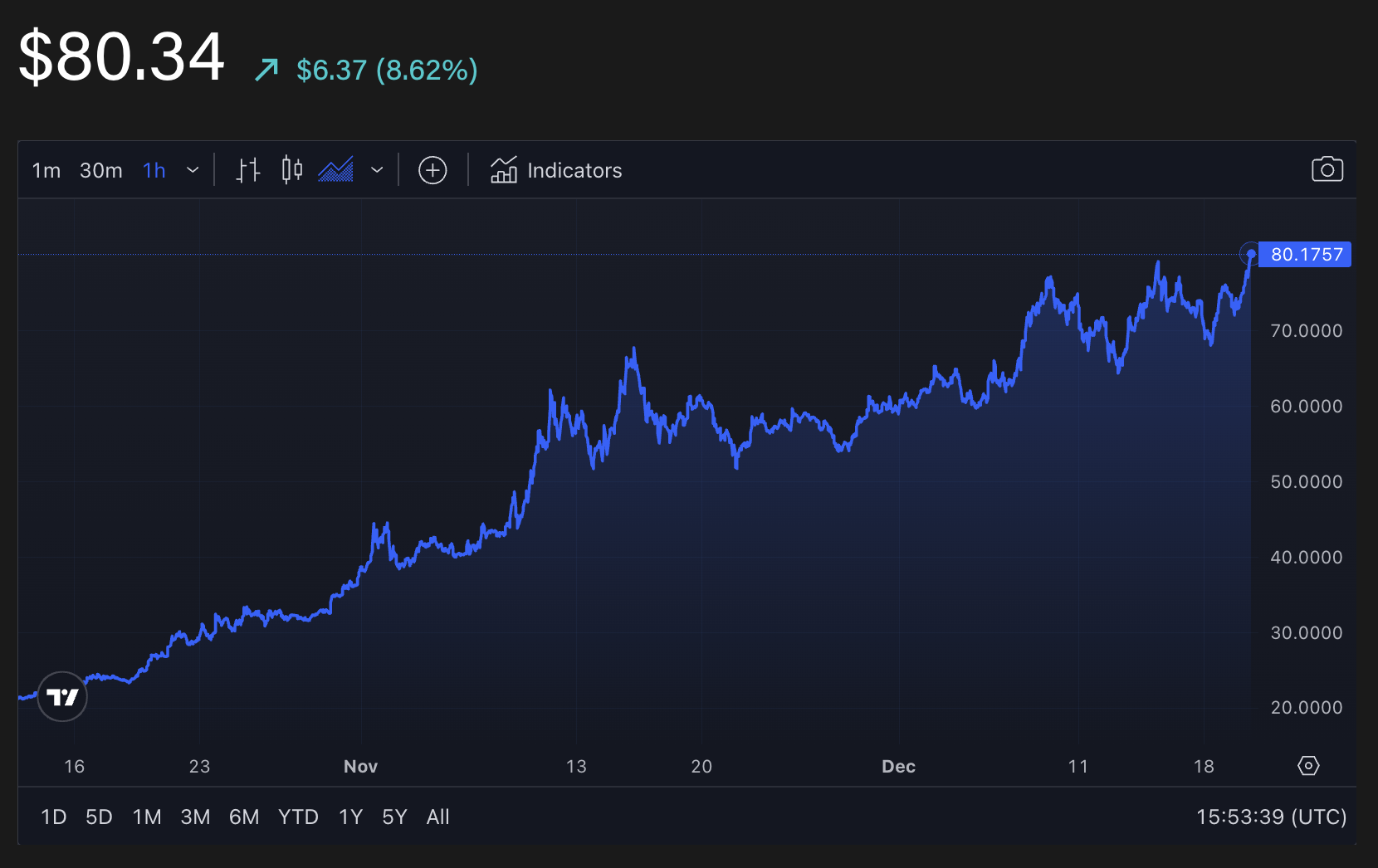Switch to the All time range
The height and width of the screenshot is (868, 1378).
point(437,817)
